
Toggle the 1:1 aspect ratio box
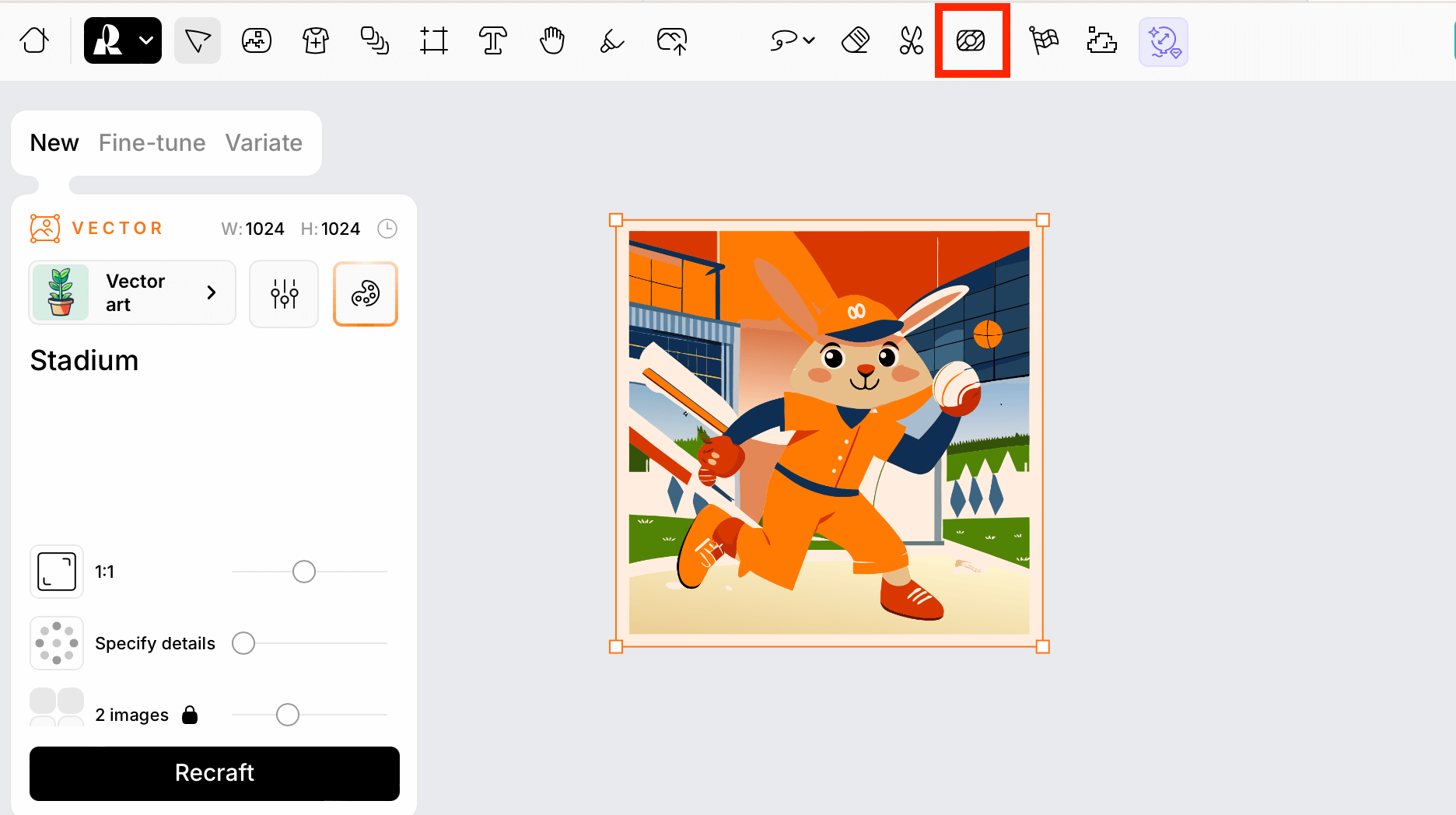[x=57, y=572]
